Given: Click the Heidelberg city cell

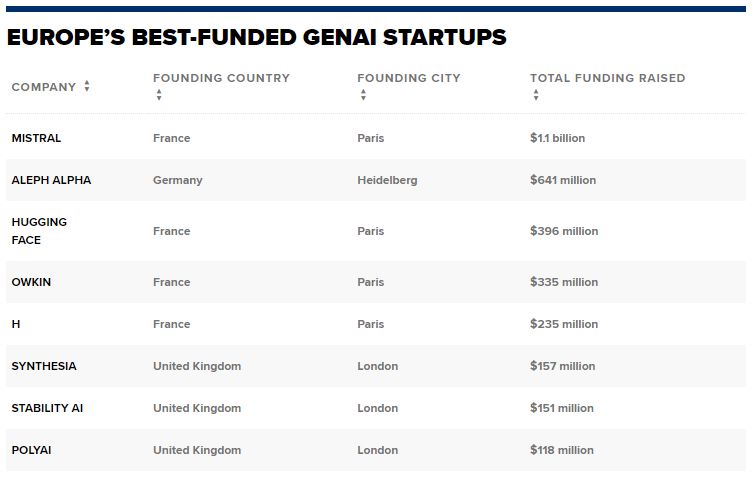Looking at the screenshot, I should [x=387, y=180].
